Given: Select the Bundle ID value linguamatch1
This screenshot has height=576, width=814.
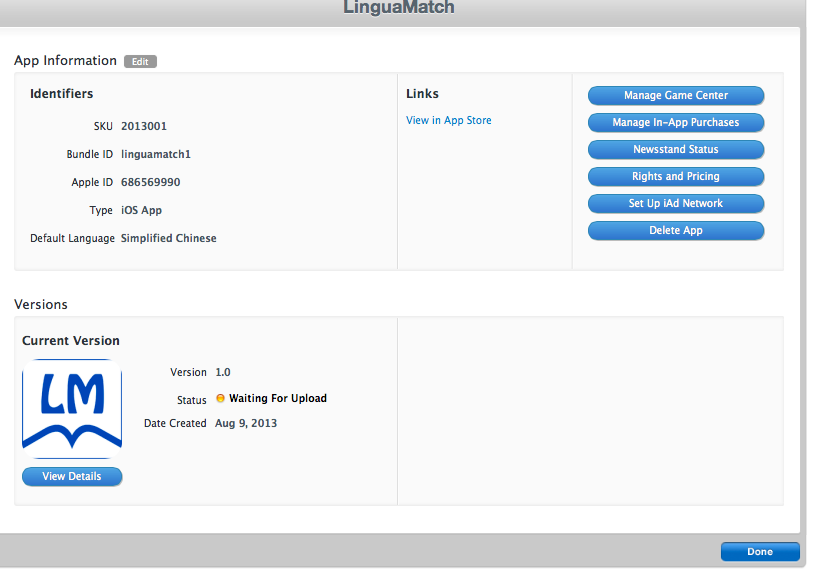Looking at the screenshot, I should point(156,154).
